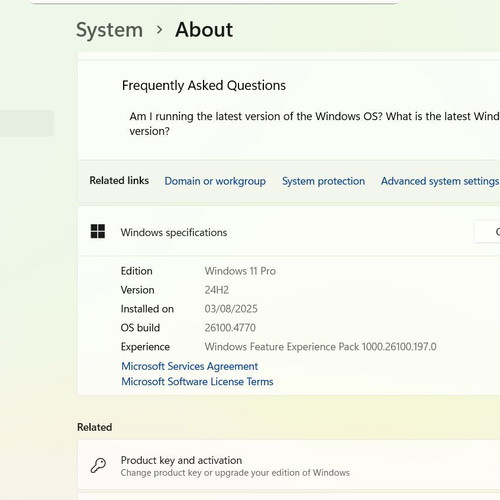Open the latest Windows version FAQ question

(314, 123)
